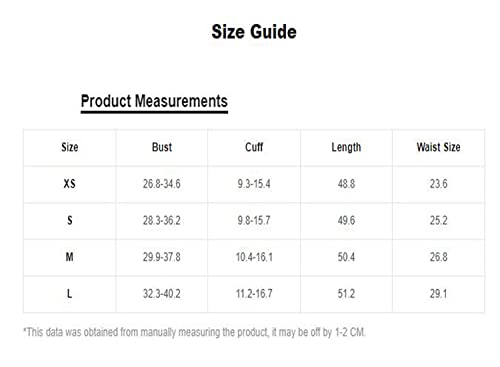The width and height of the screenshot is (500, 367).
Task: Select the S length value 49.6
Action: tap(346, 220)
